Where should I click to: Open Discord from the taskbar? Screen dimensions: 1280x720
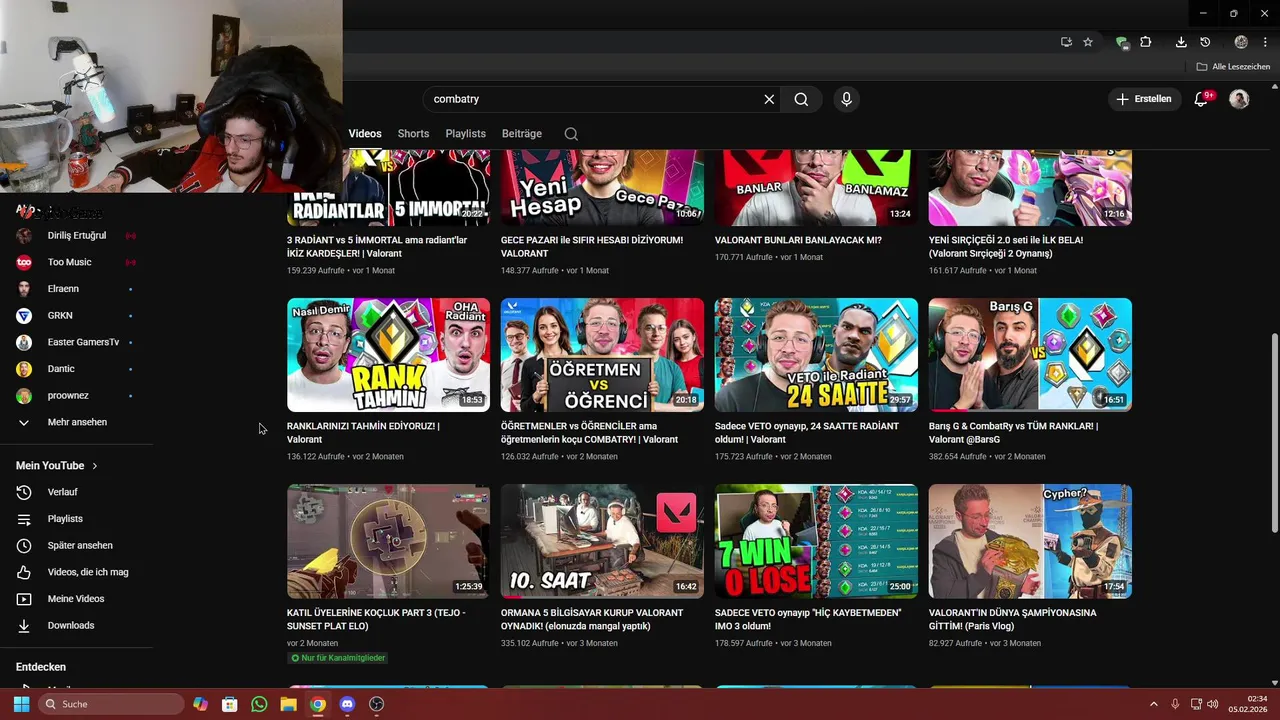tap(347, 704)
